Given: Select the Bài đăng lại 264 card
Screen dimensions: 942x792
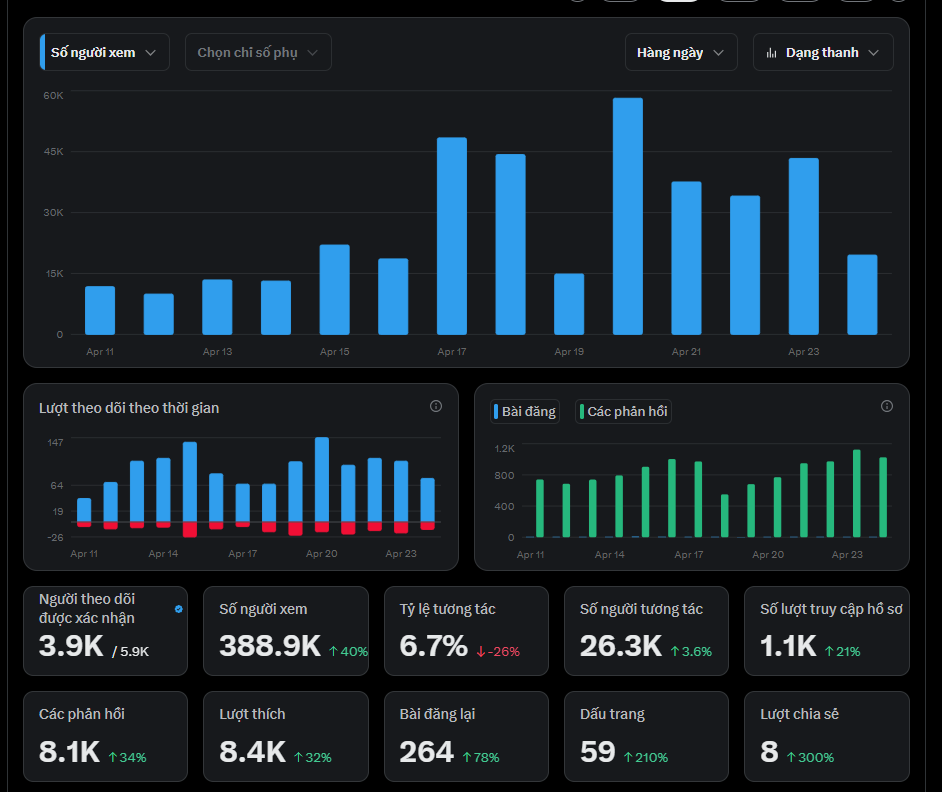Looking at the screenshot, I should pyautogui.click(x=466, y=736).
